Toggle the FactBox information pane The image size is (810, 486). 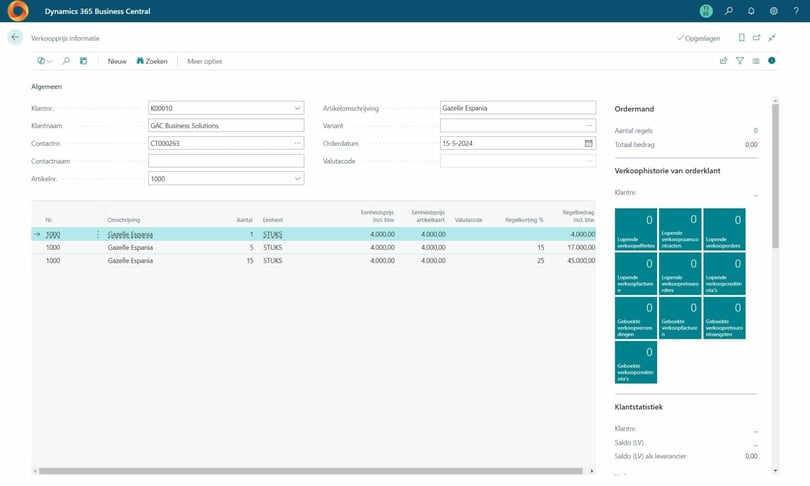772,60
